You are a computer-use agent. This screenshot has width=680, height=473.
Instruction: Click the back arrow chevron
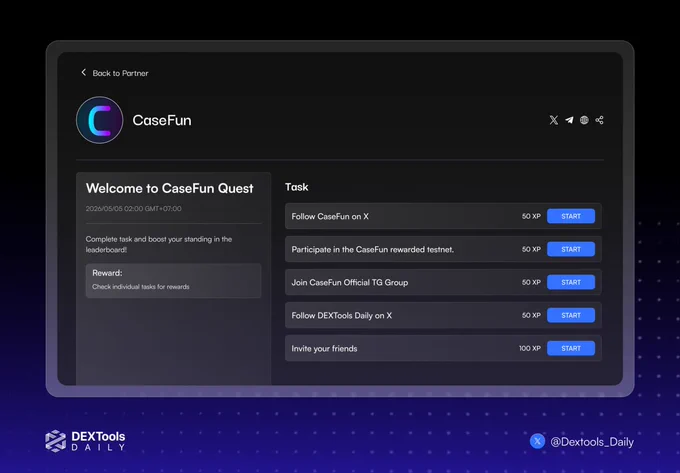(84, 72)
